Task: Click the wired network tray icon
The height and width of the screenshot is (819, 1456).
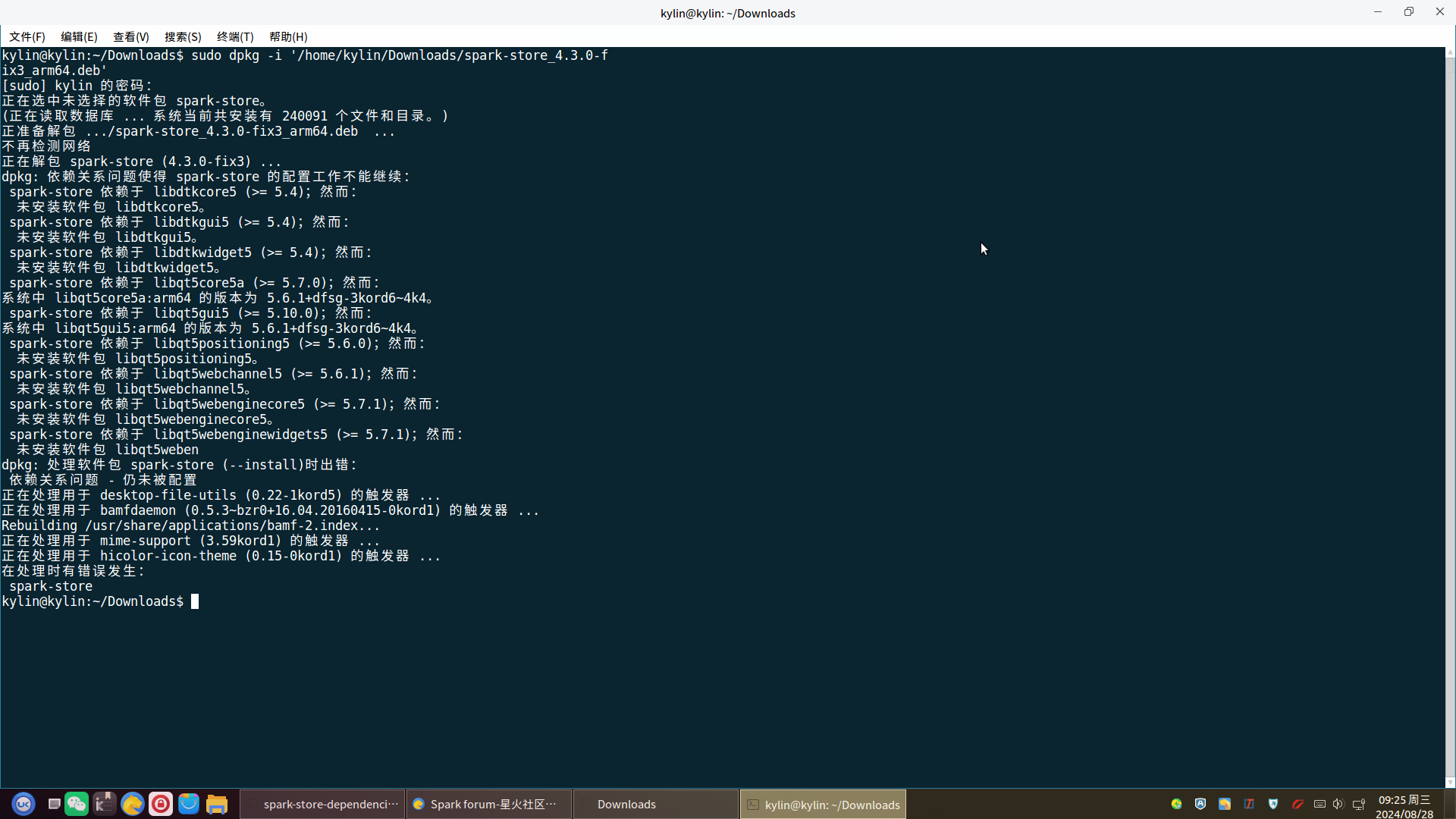Action: [x=1358, y=804]
